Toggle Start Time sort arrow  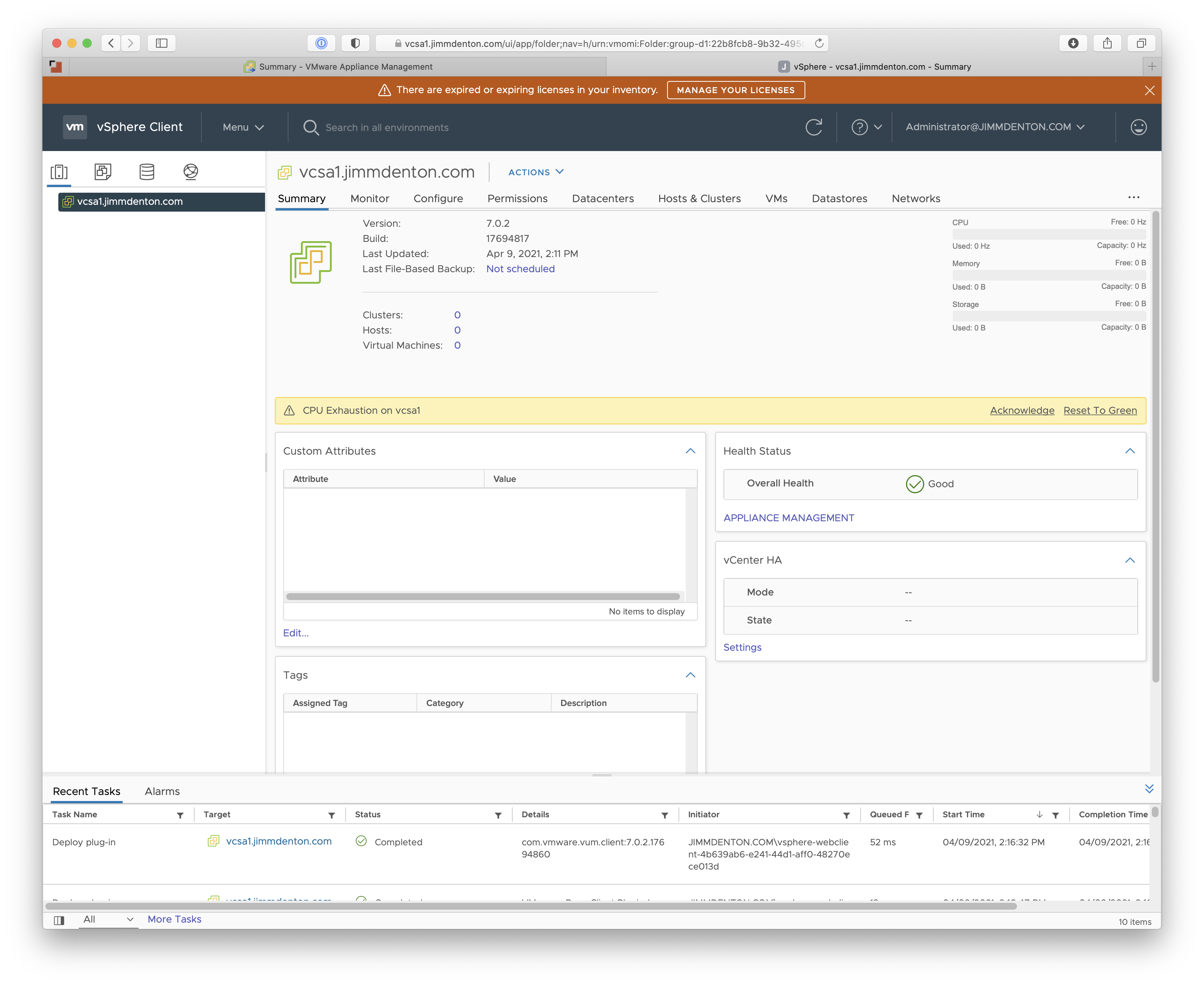coord(1039,814)
